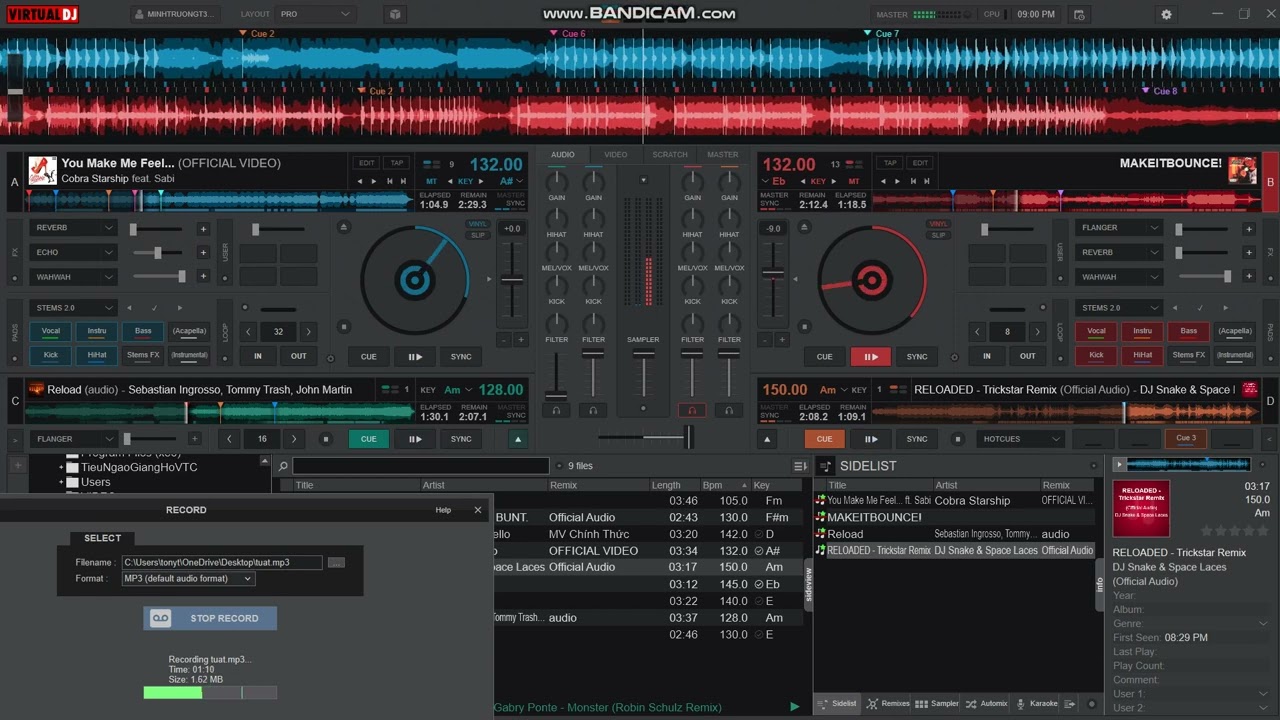Toggle the HiHat stem pad on deck B

coord(1142,355)
